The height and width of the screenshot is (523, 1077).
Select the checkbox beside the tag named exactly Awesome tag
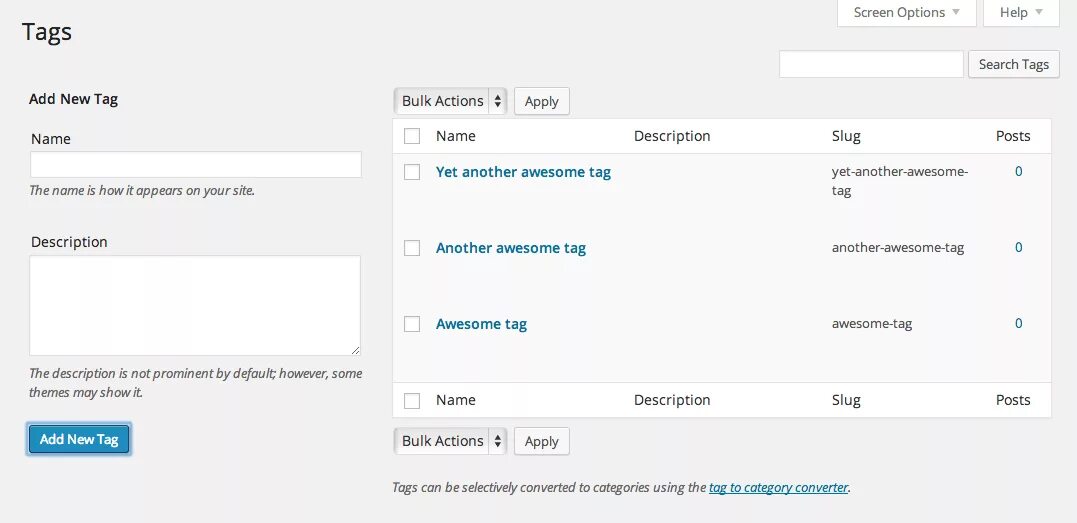tap(412, 324)
